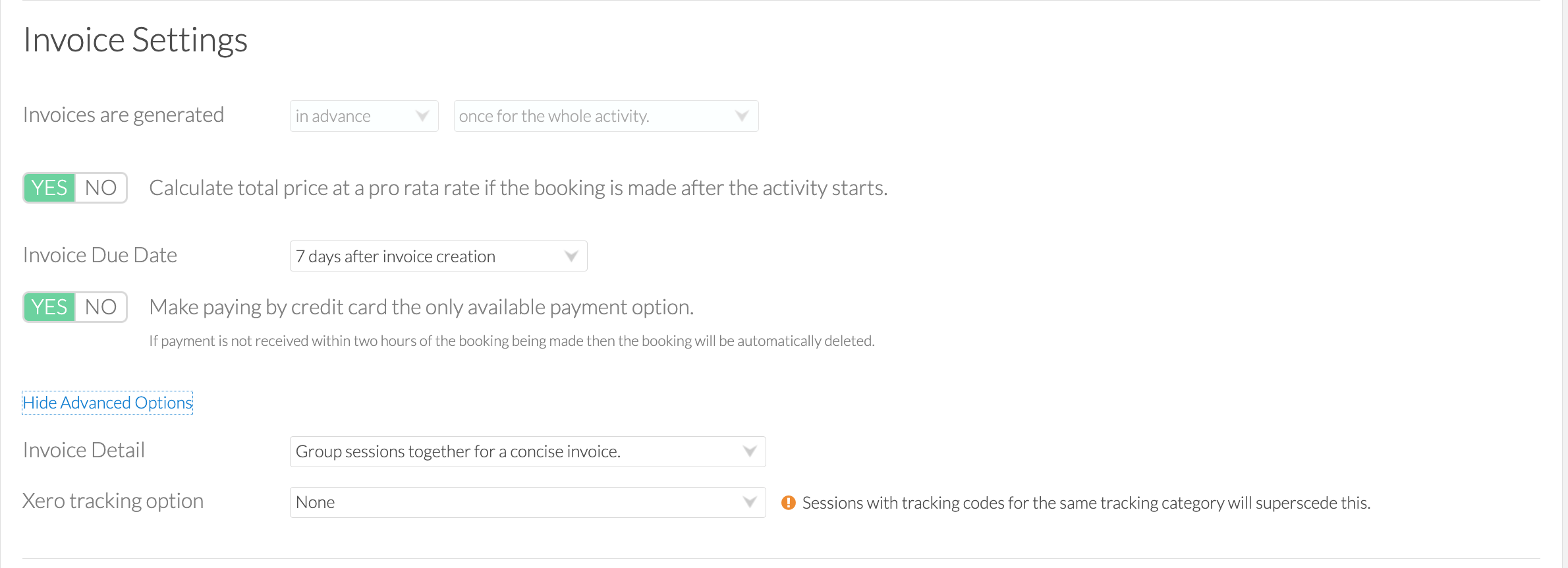Click the Invoice Settings heading

coord(135,40)
